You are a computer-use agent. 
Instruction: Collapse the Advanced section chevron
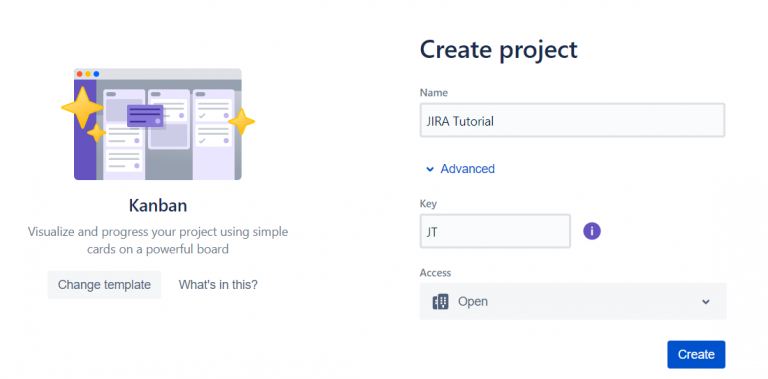430,169
